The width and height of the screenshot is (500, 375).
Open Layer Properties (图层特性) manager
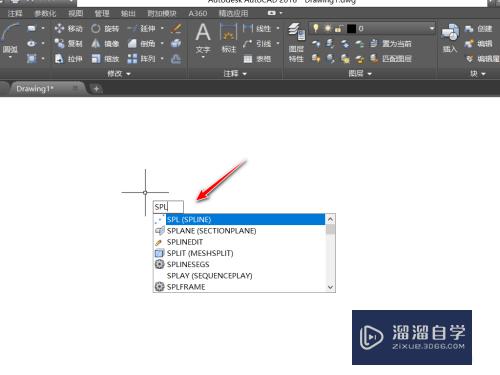(x=296, y=43)
